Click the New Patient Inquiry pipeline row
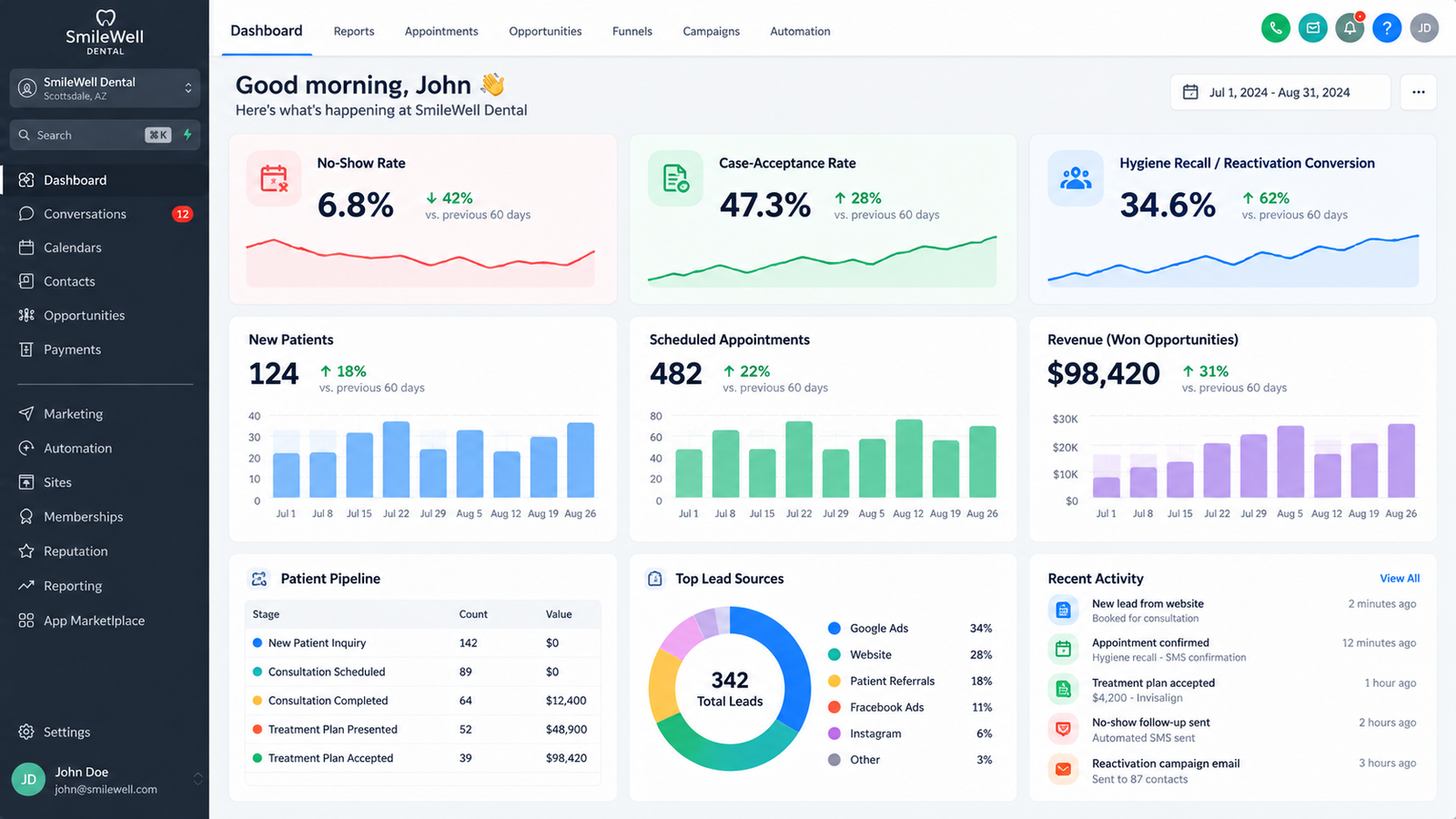Image resolution: width=1456 pixels, height=819 pixels. click(423, 642)
